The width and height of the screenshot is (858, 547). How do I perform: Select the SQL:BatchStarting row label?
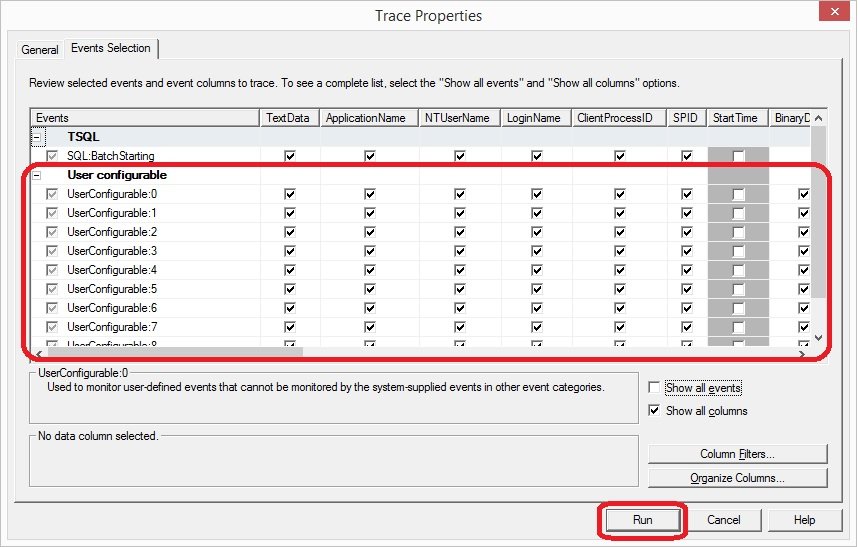click(111, 156)
